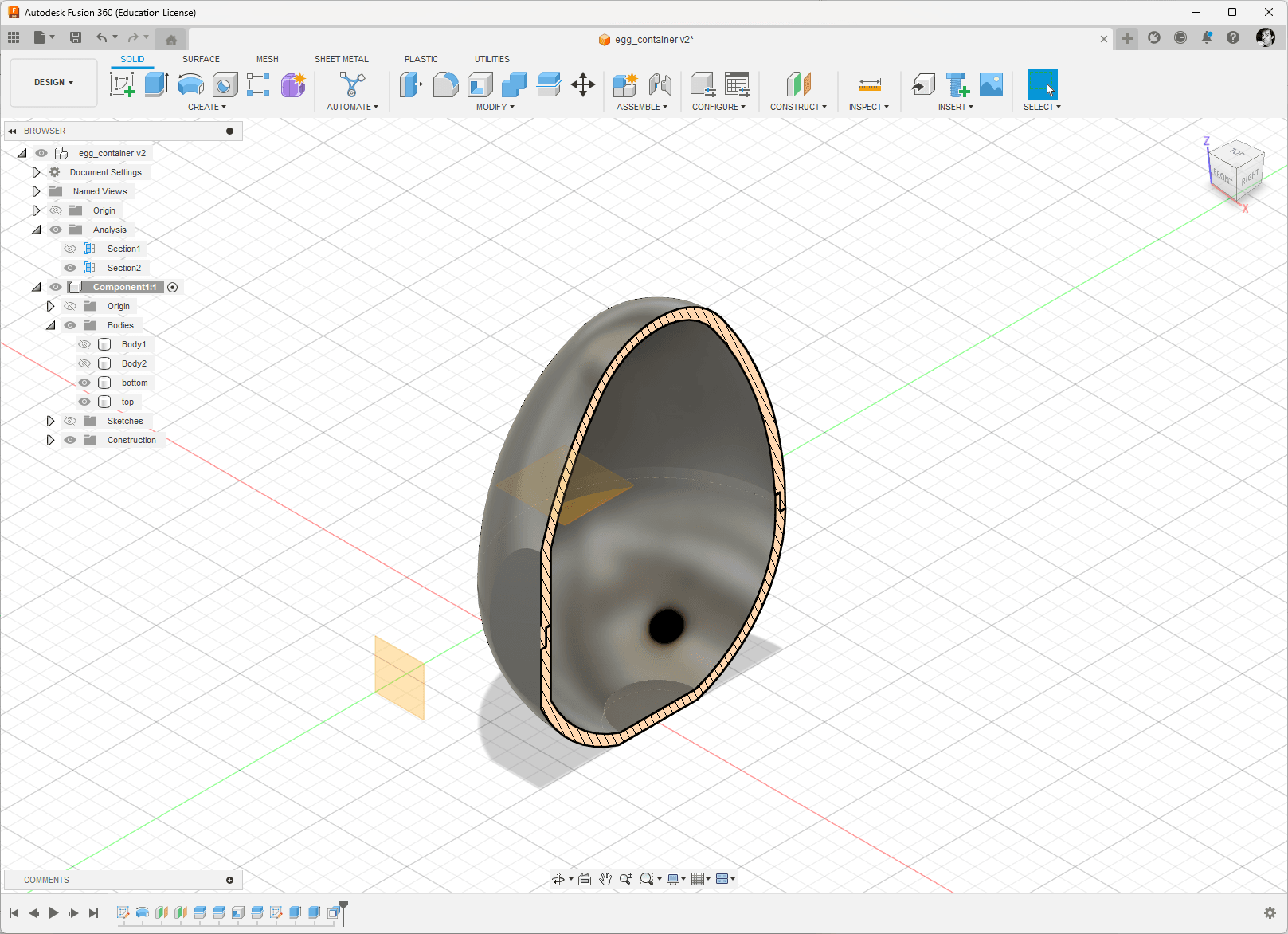Select the Pan hand tool
1288x934 pixels.
pyautogui.click(x=605, y=879)
